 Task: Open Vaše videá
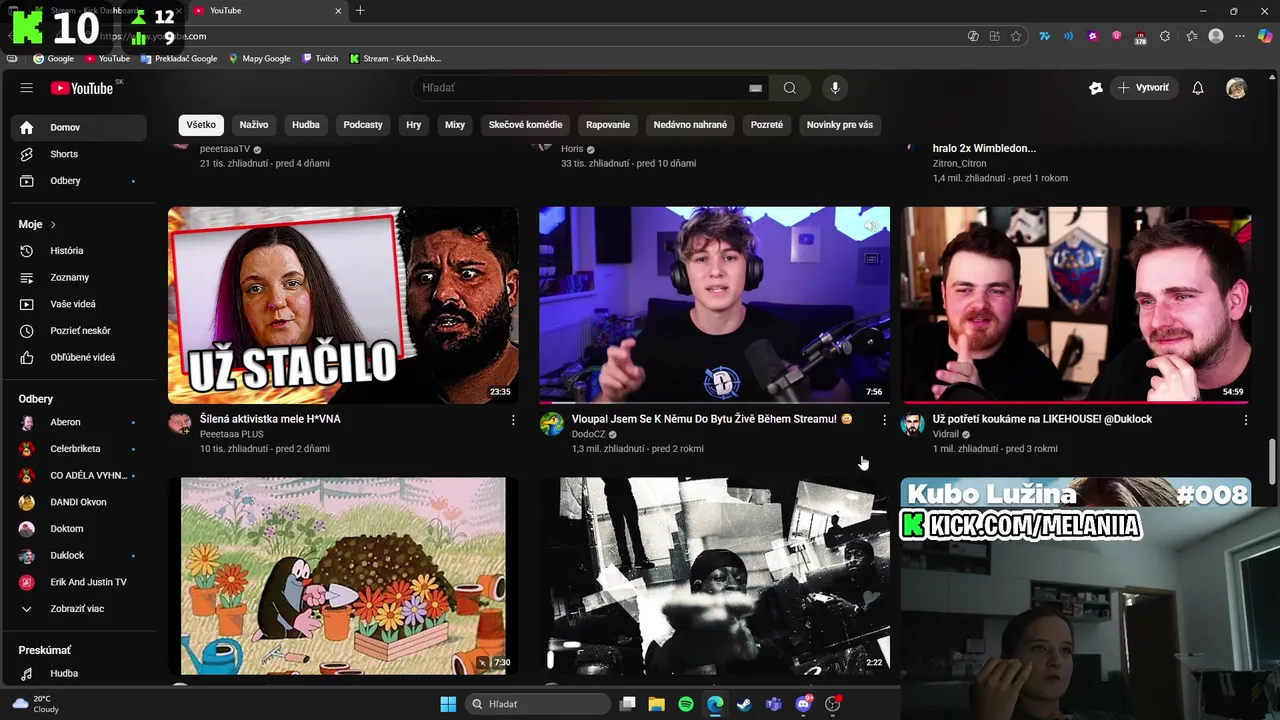[78, 304]
